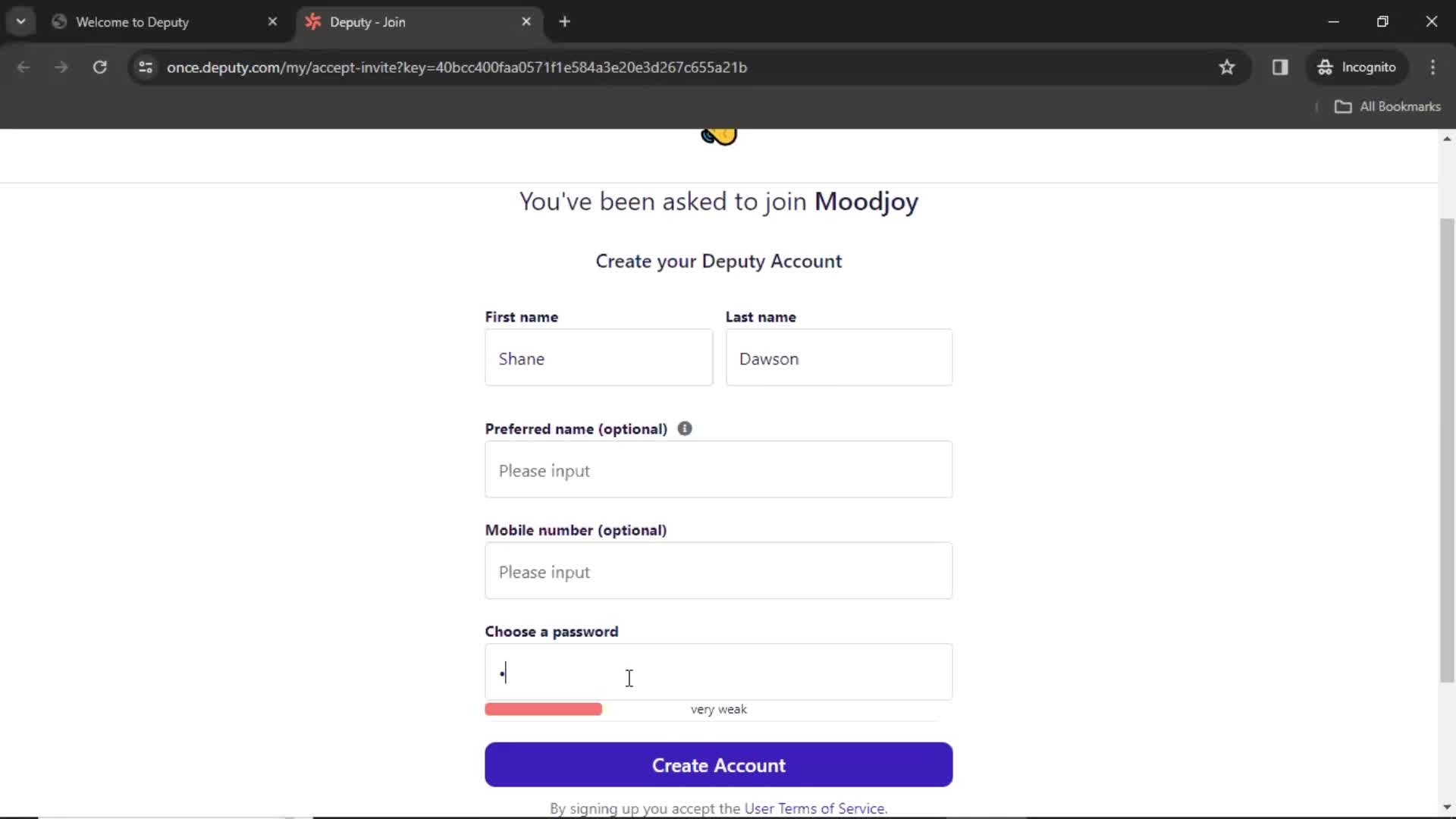Click the password strength indicator bar
This screenshot has width=1456, height=819.
(543, 709)
